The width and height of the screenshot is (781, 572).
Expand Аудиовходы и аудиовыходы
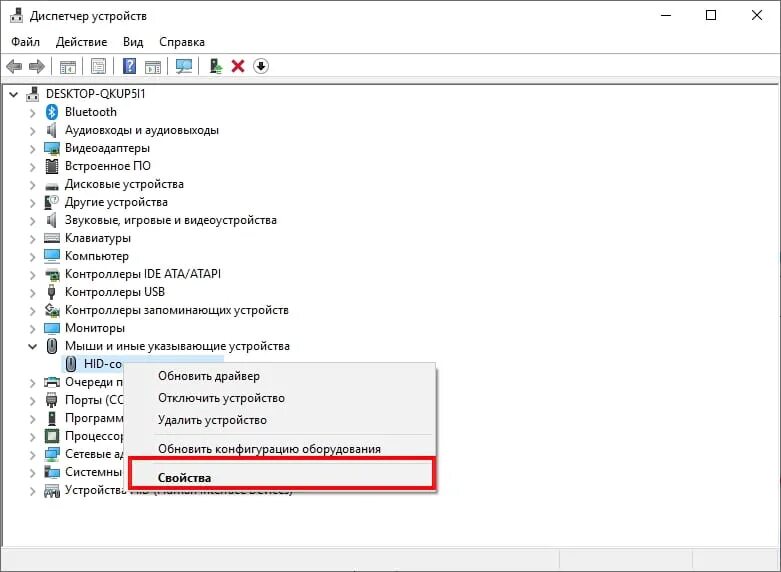[33, 131]
